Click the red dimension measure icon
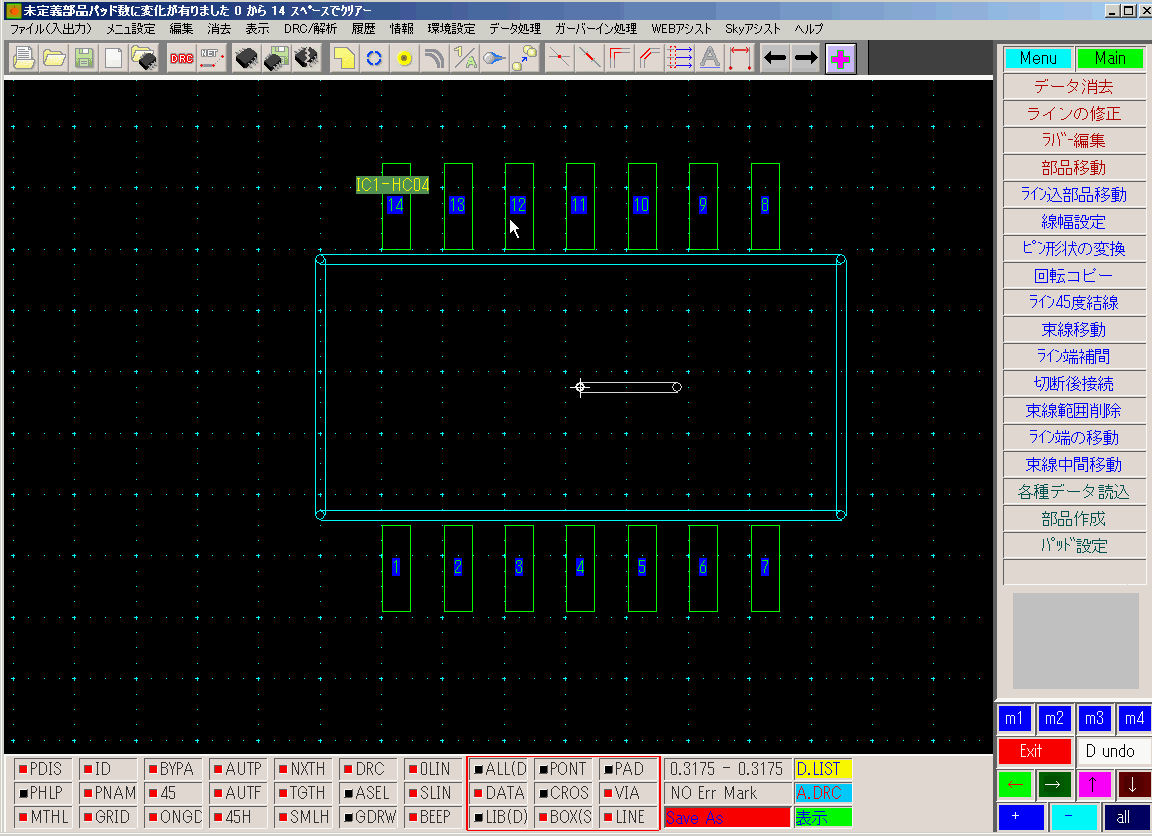 tap(740, 58)
